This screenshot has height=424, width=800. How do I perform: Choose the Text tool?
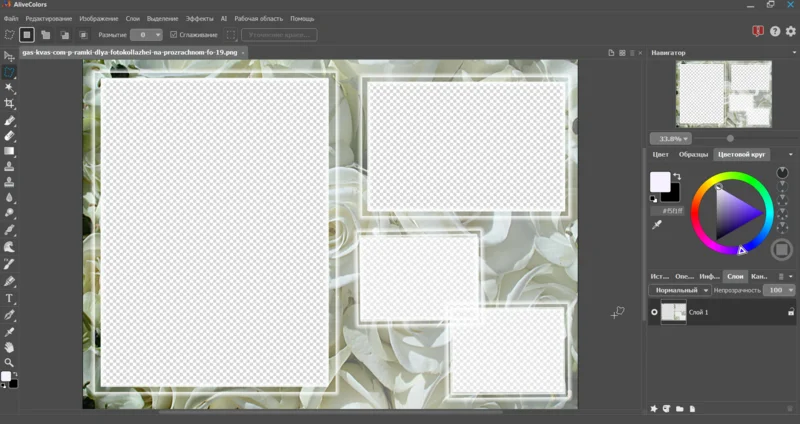click(x=10, y=298)
